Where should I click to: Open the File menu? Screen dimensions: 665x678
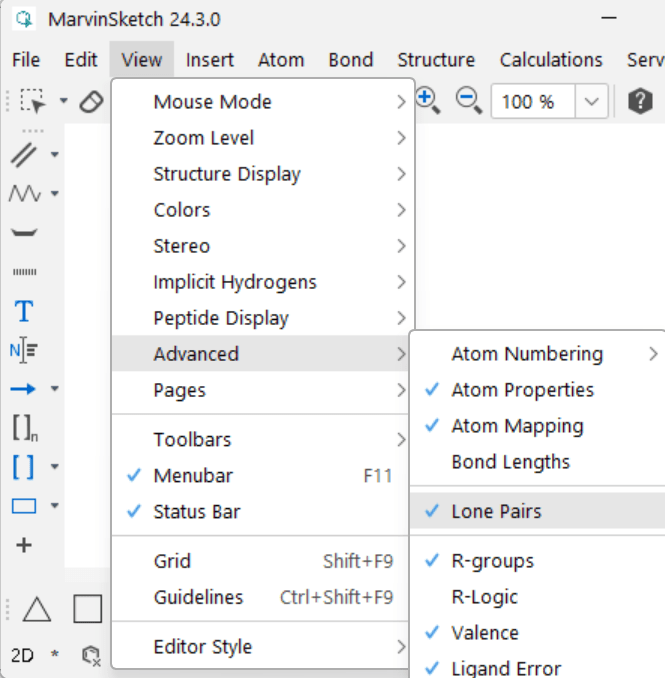pos(26,60)
